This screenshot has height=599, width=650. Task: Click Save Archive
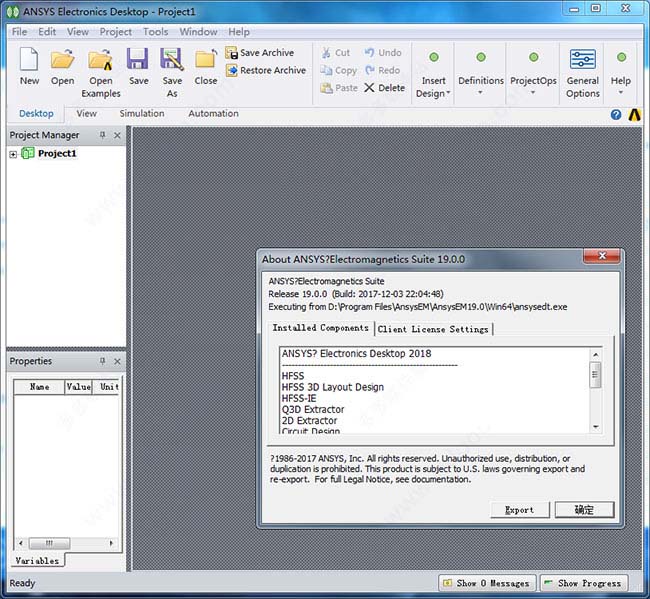pos(260,53)
